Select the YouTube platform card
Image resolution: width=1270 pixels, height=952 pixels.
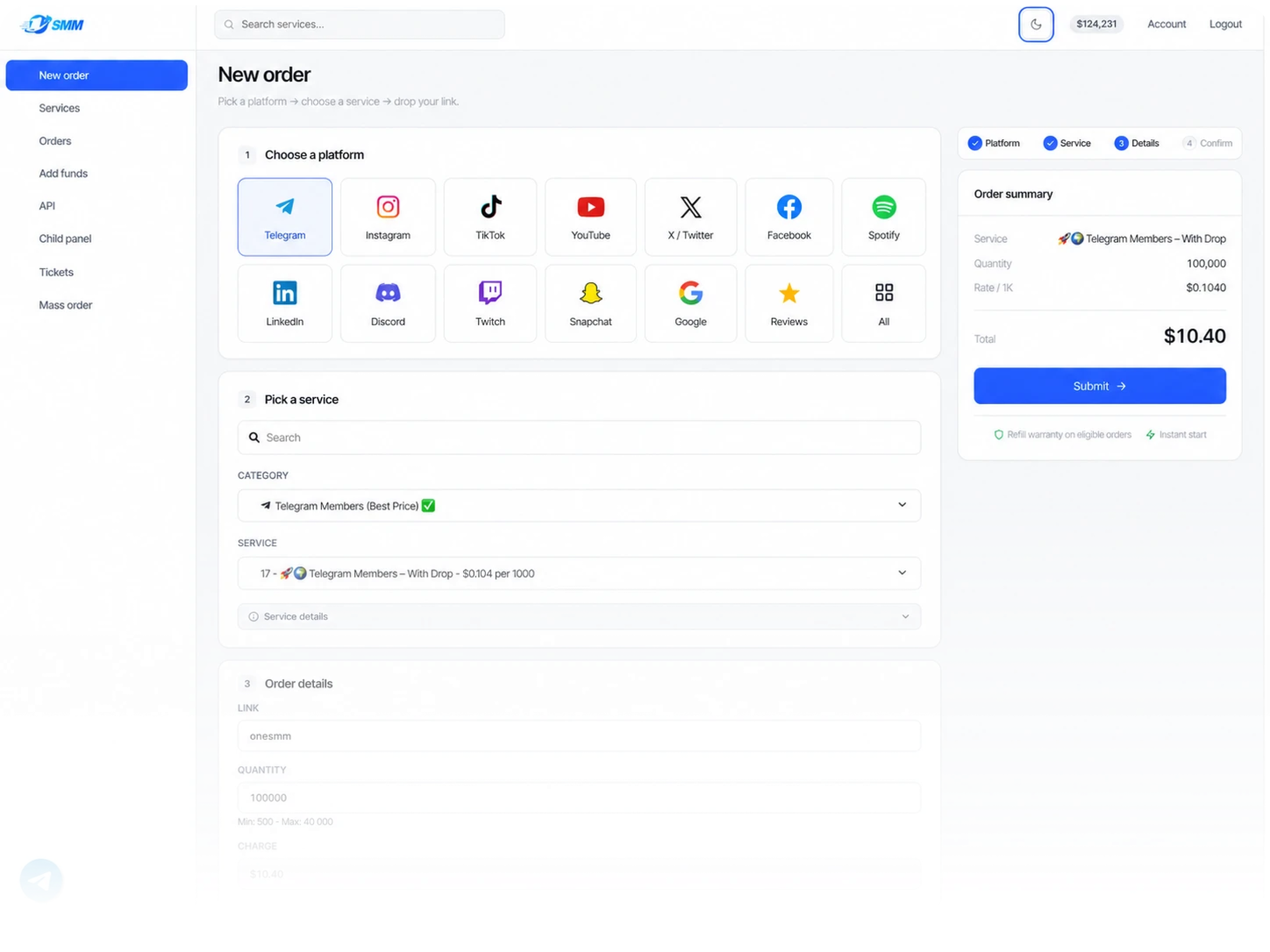coord(590,216)
